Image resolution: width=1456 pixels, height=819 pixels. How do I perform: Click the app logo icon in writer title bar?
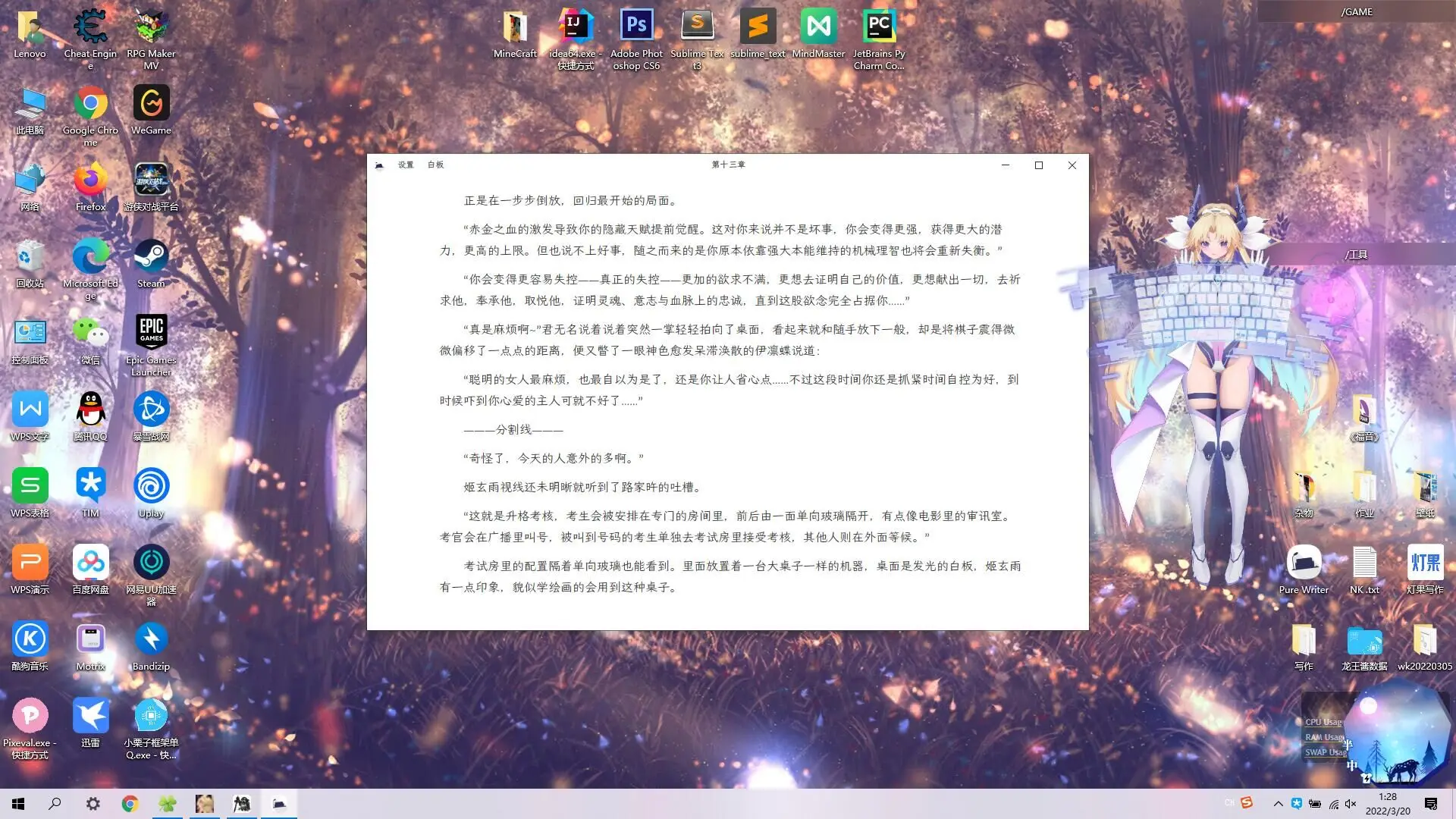click(x=379, y=165)
